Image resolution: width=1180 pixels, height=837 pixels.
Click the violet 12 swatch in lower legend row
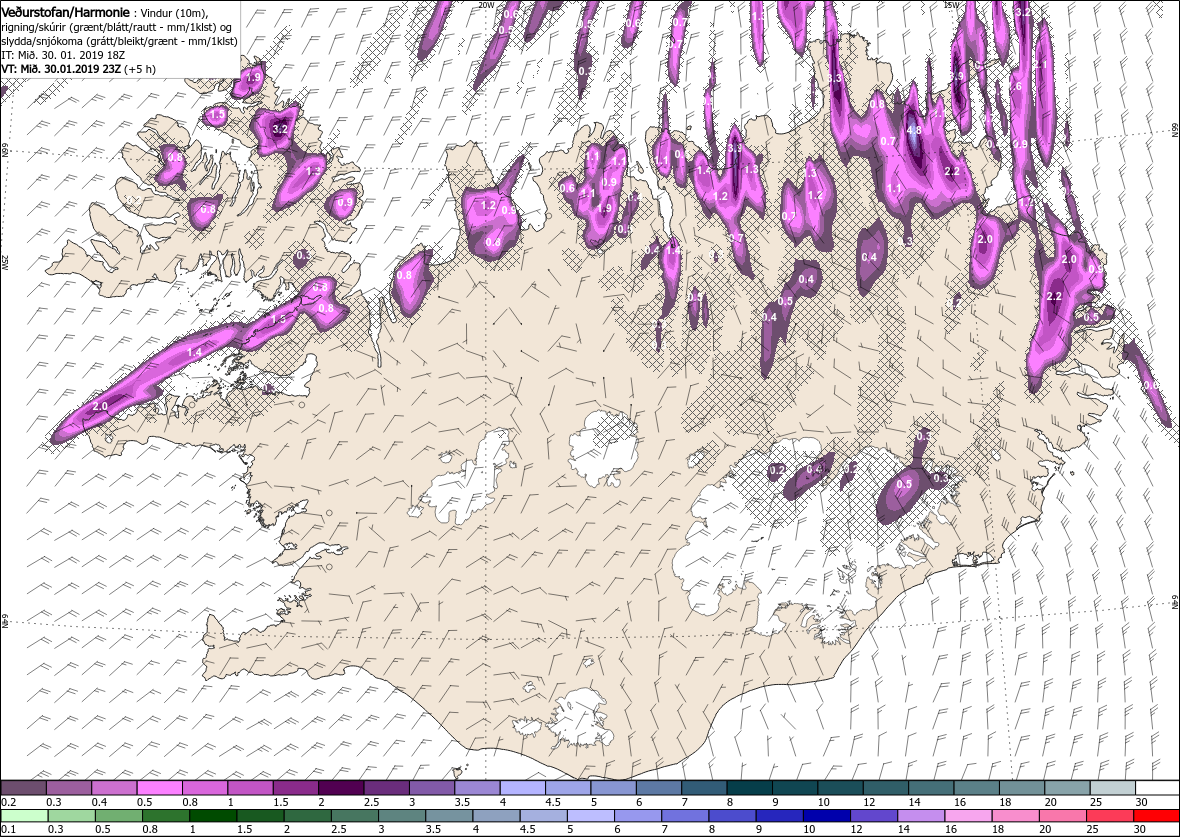pos(873,816)
